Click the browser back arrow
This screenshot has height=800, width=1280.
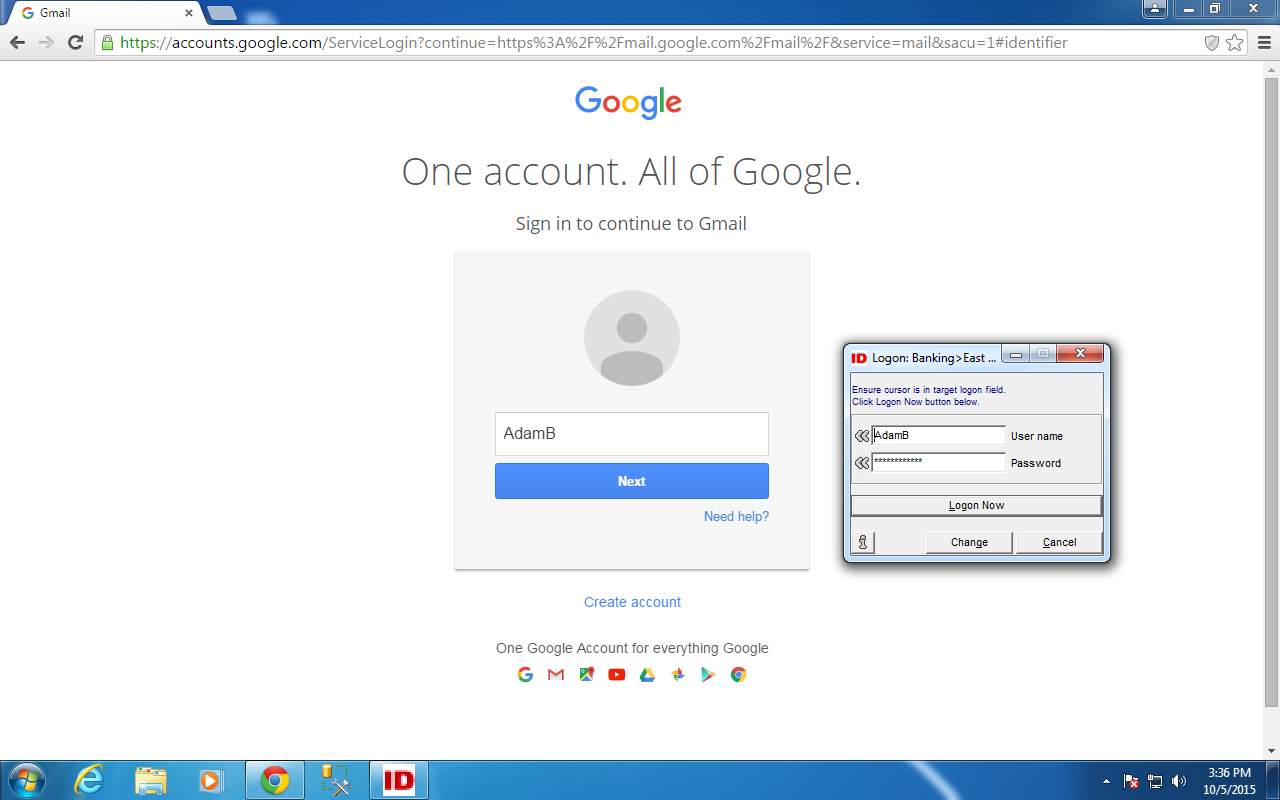click(x=17, y=42)
